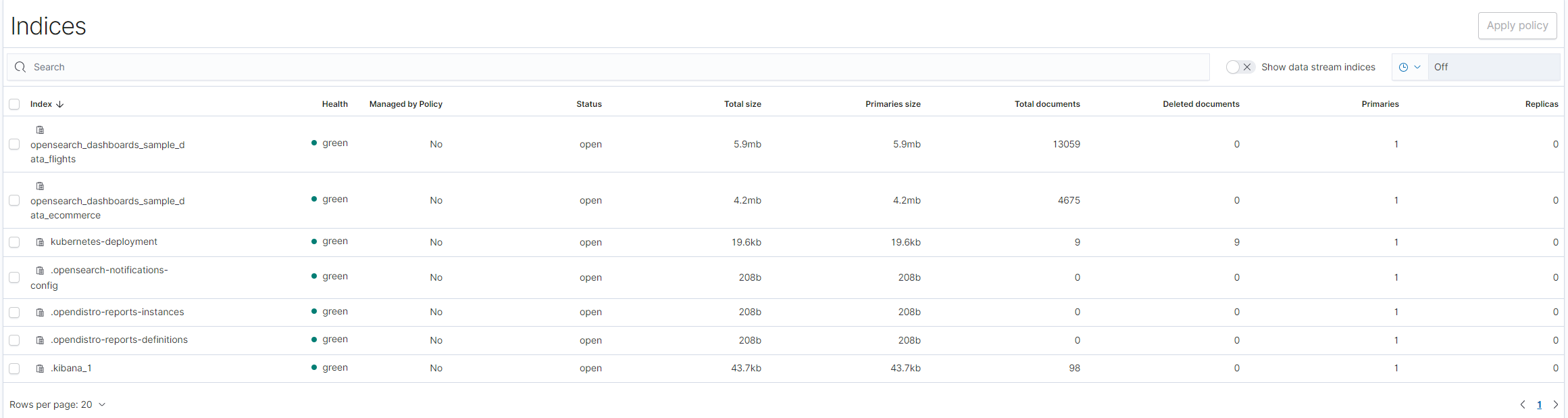Click document icon beside kubernetes-deployment index

pyautogui.click(x=40, y=242)
